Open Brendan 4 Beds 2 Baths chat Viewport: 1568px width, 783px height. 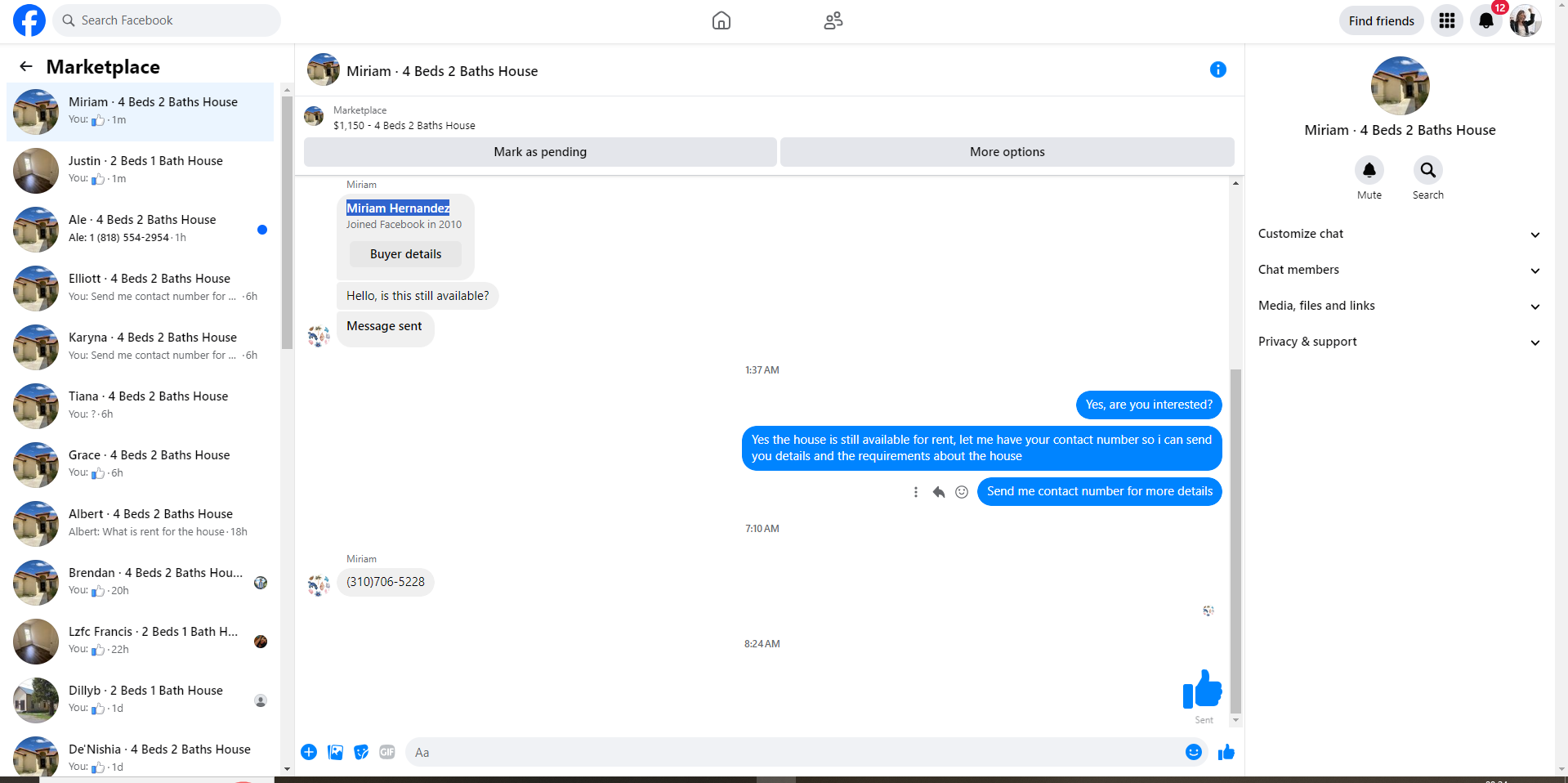point(141,582)
